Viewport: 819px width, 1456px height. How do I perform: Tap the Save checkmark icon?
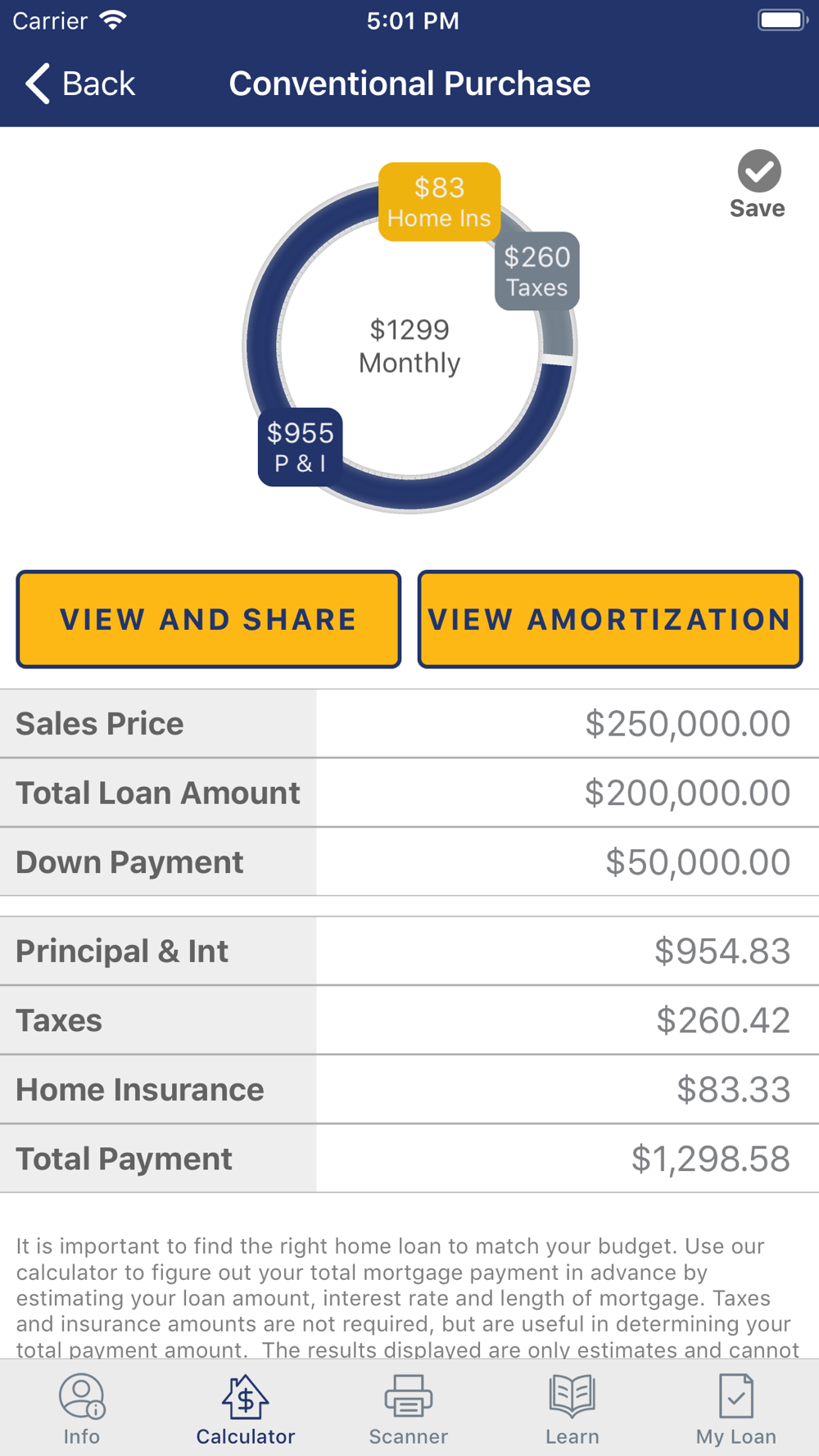758,171
